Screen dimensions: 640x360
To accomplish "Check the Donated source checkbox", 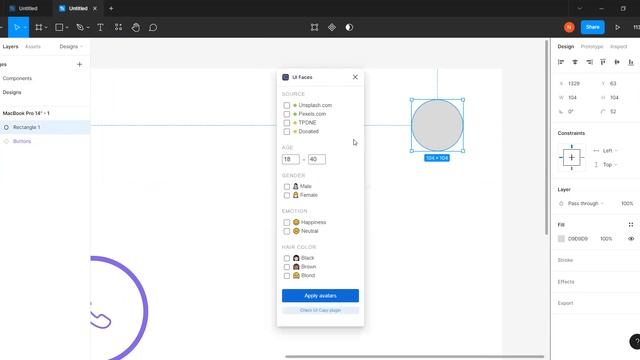I will click(x=287, y=131).
